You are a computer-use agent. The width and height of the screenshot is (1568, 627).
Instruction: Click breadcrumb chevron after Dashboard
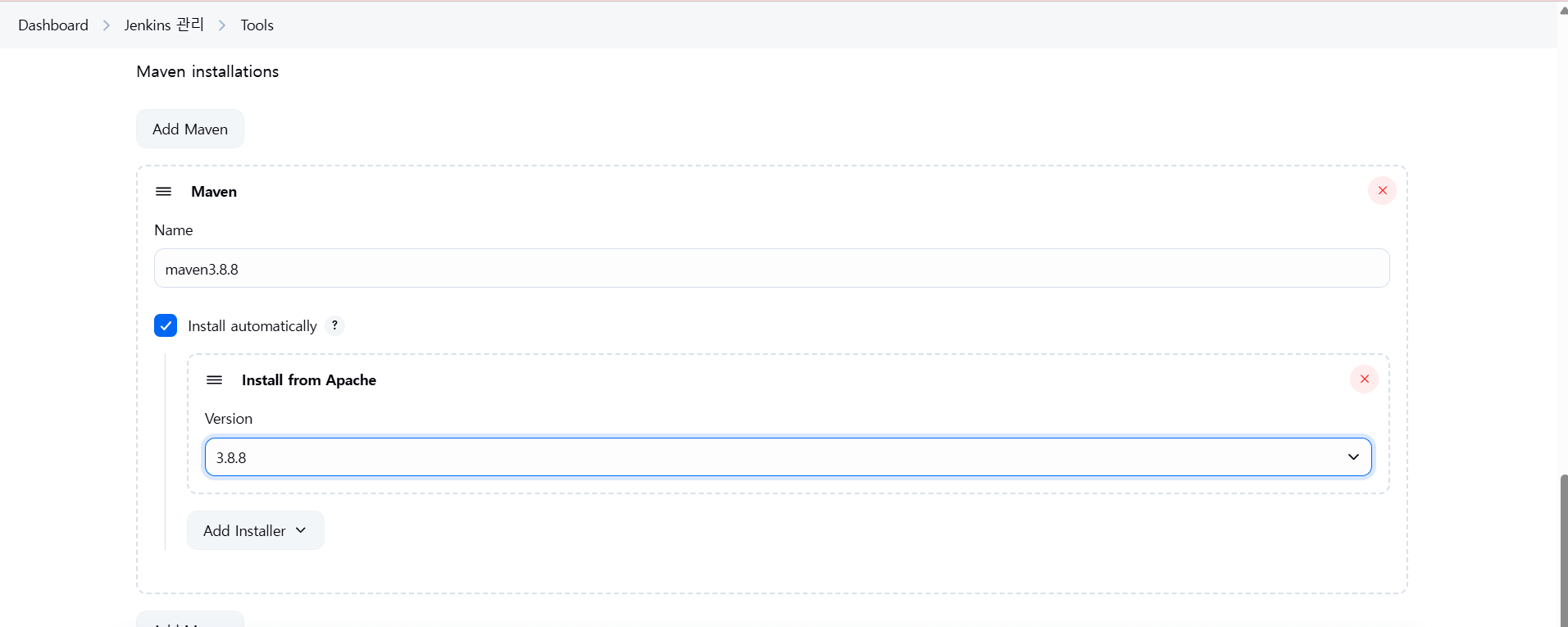click(107, 25)
